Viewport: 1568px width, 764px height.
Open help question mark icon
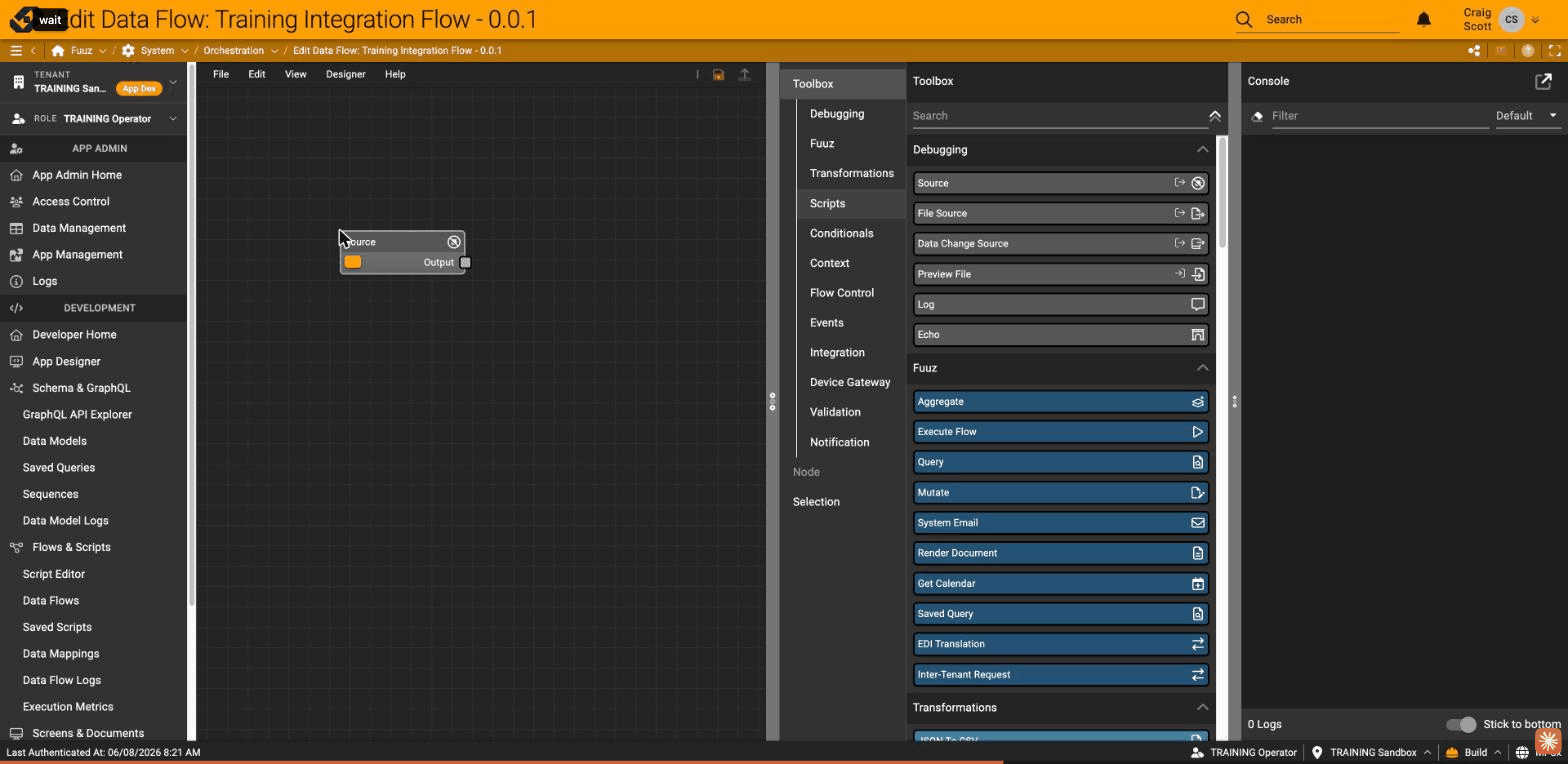click(x=1528, y=50)
